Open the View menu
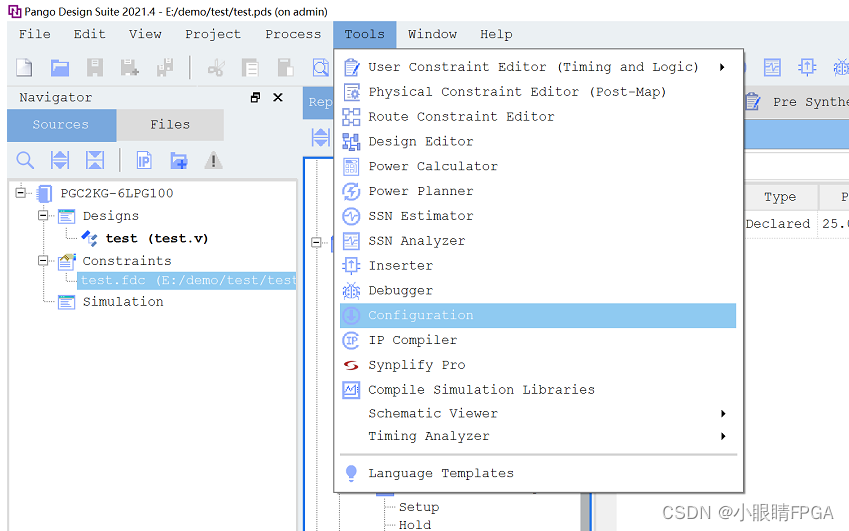This screenshot has width=849, height=531. point(145,34)
